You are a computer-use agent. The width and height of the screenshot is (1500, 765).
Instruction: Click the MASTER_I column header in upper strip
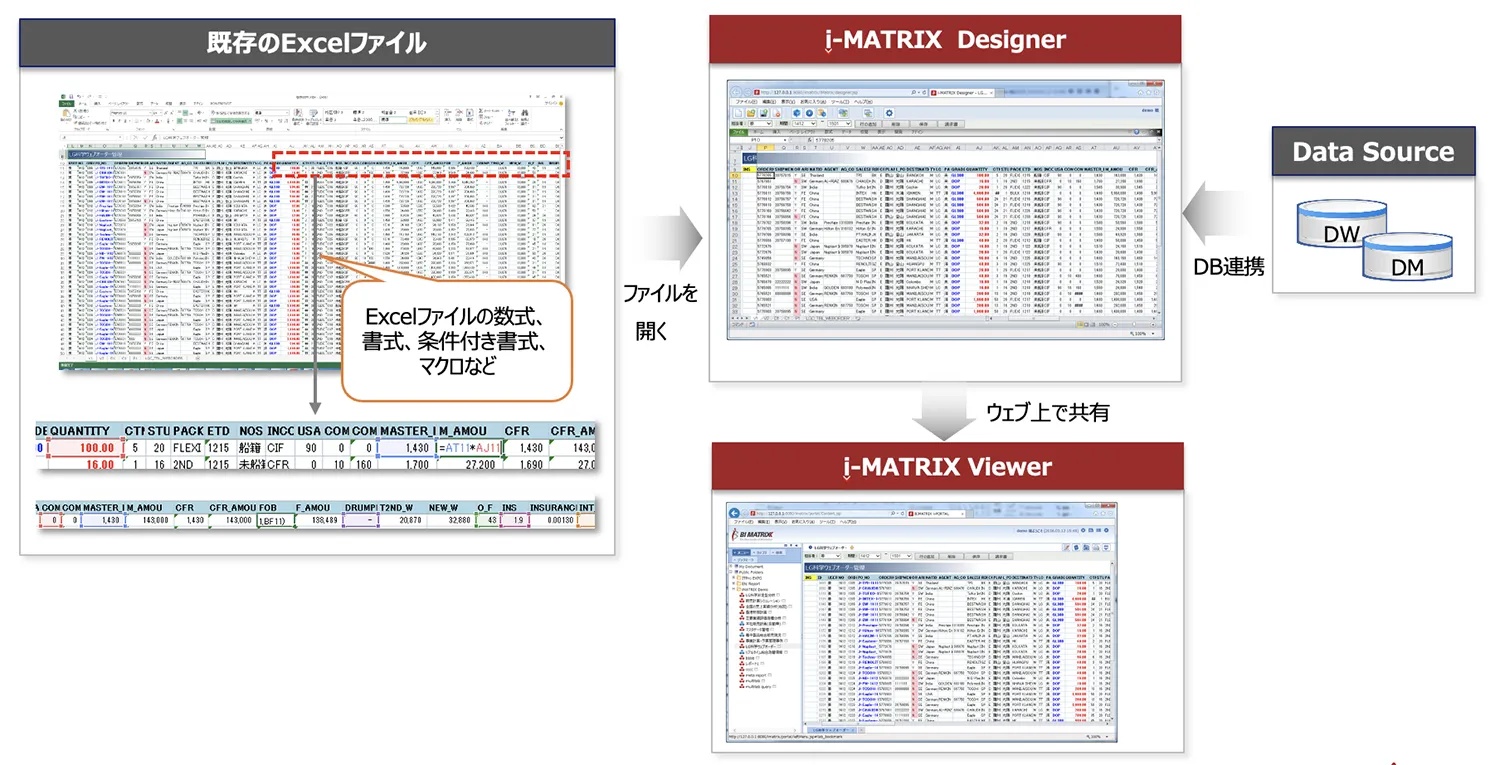pyautogui.click(x=408, y=431)
